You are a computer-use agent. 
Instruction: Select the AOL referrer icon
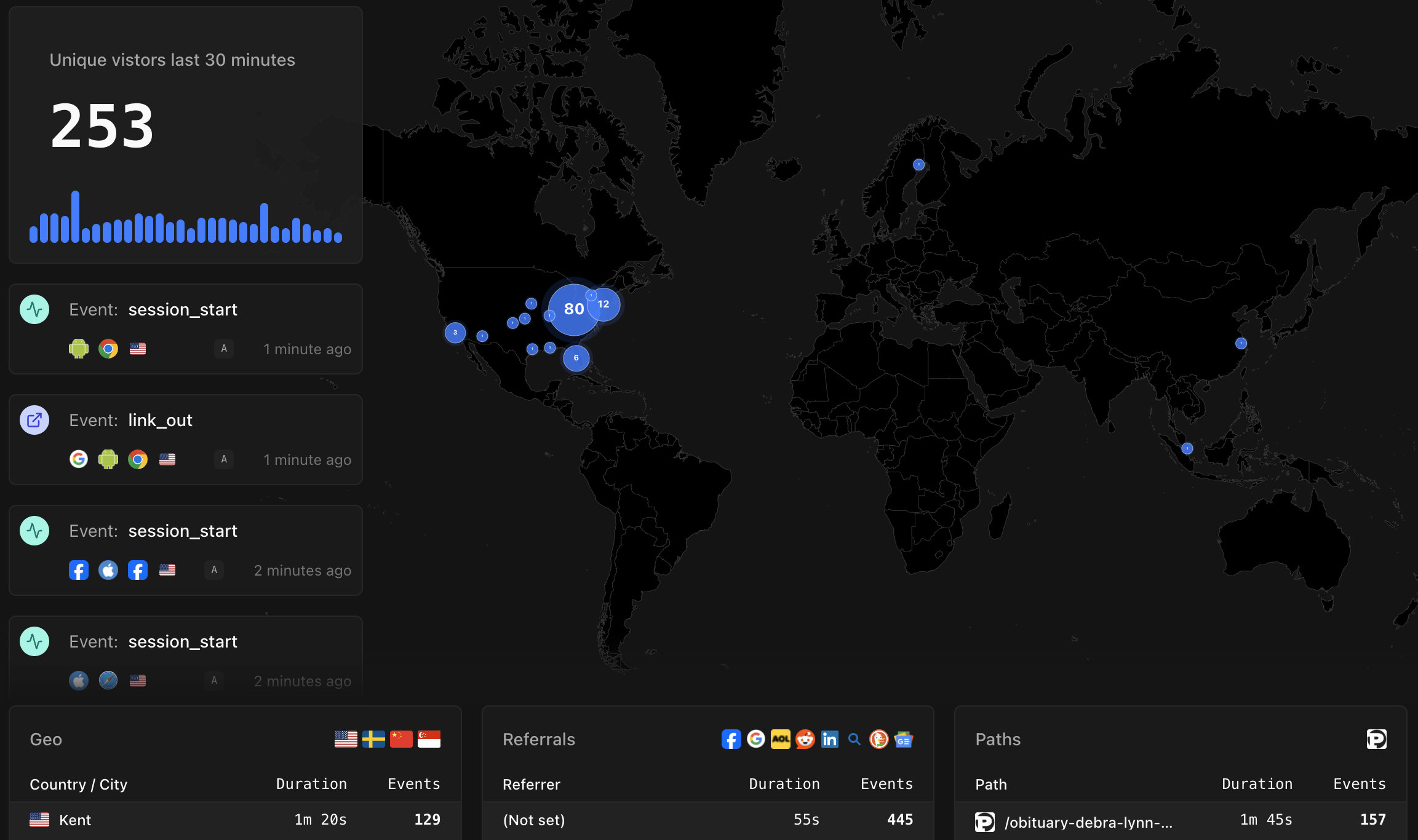(780, 739)
